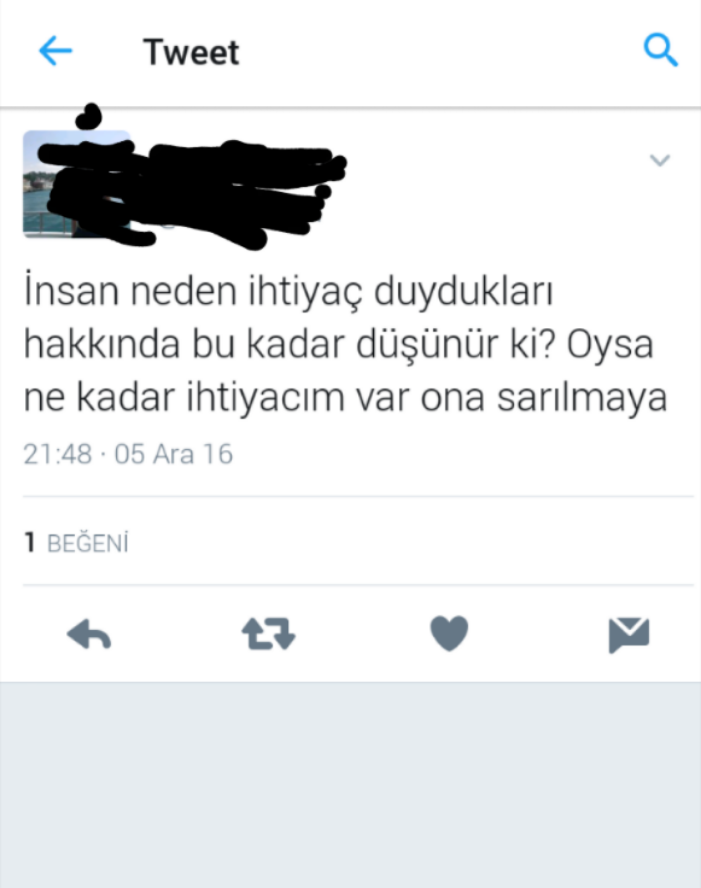Select the 21:48 timestamp

click(57, 454)
